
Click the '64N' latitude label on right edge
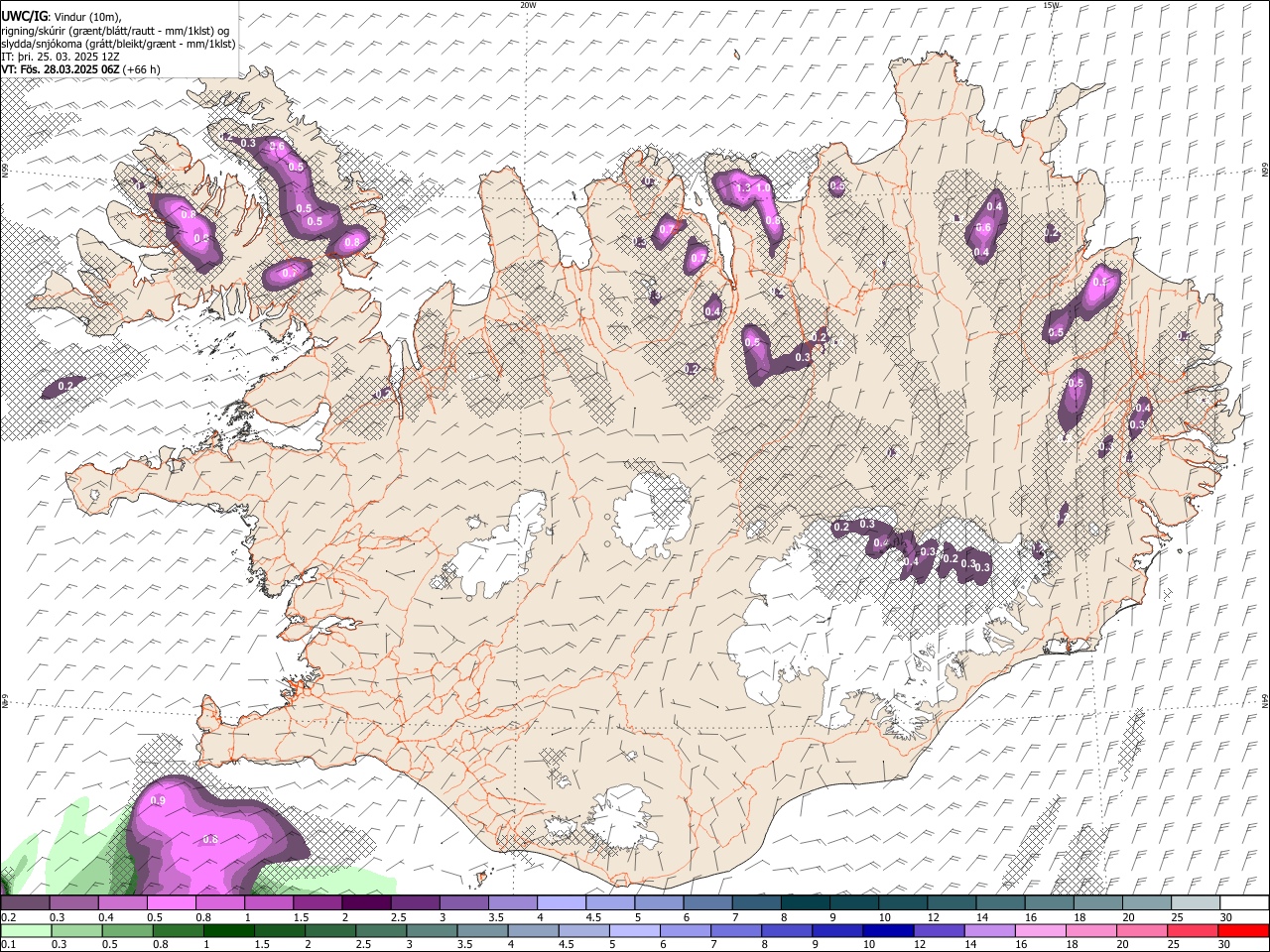pyautogui.click(x=1265, y=701)
